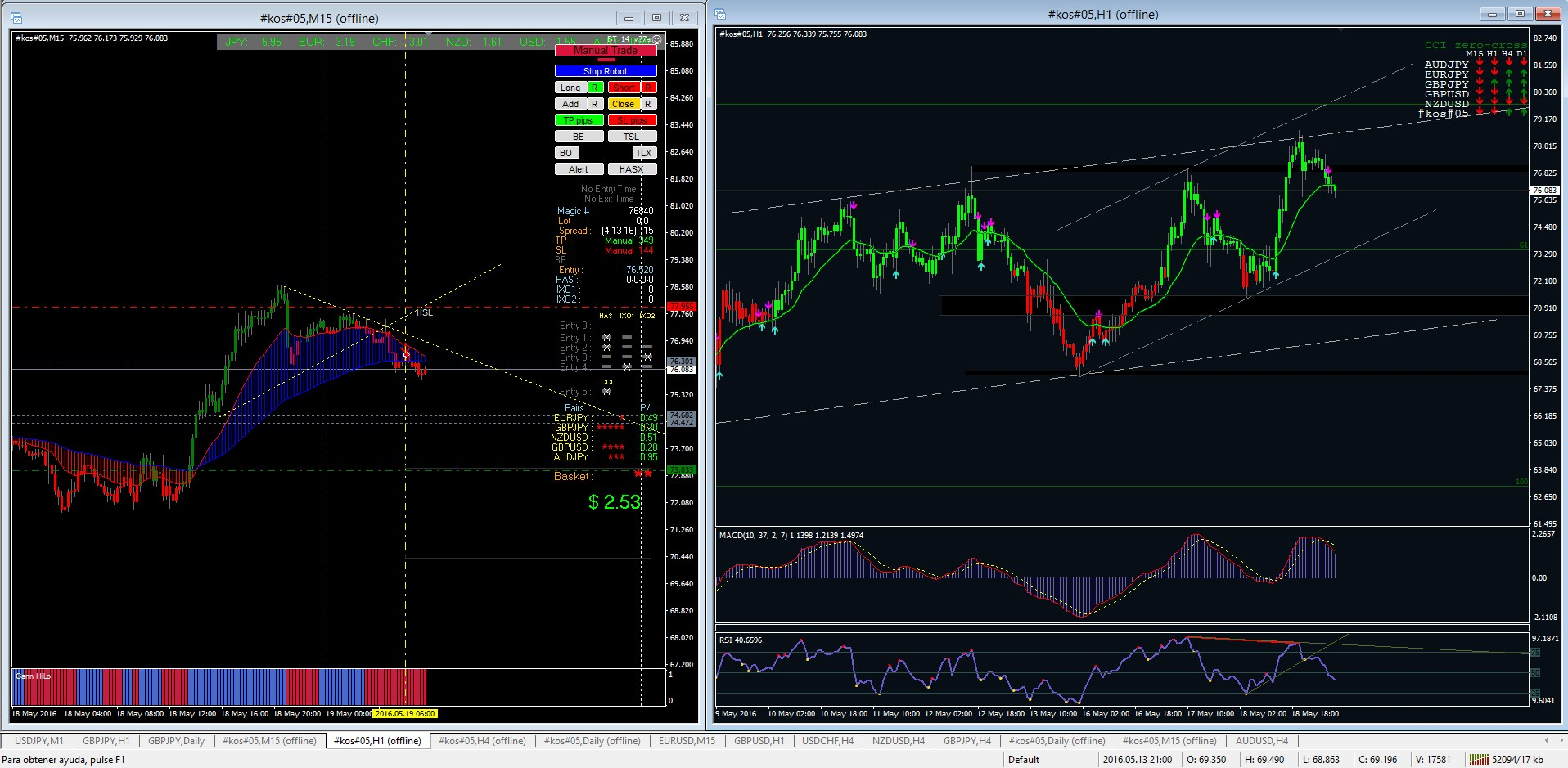Switch to the GBPJPY,Daily chart tab
The image size is (1568, 768).
[x=176, y=740]
